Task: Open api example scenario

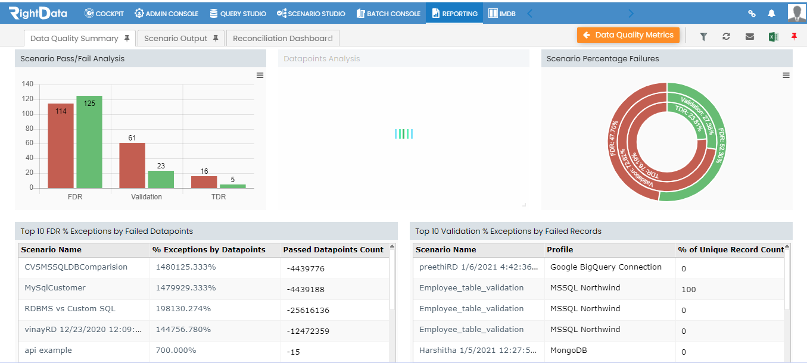Action: (48, 350)
